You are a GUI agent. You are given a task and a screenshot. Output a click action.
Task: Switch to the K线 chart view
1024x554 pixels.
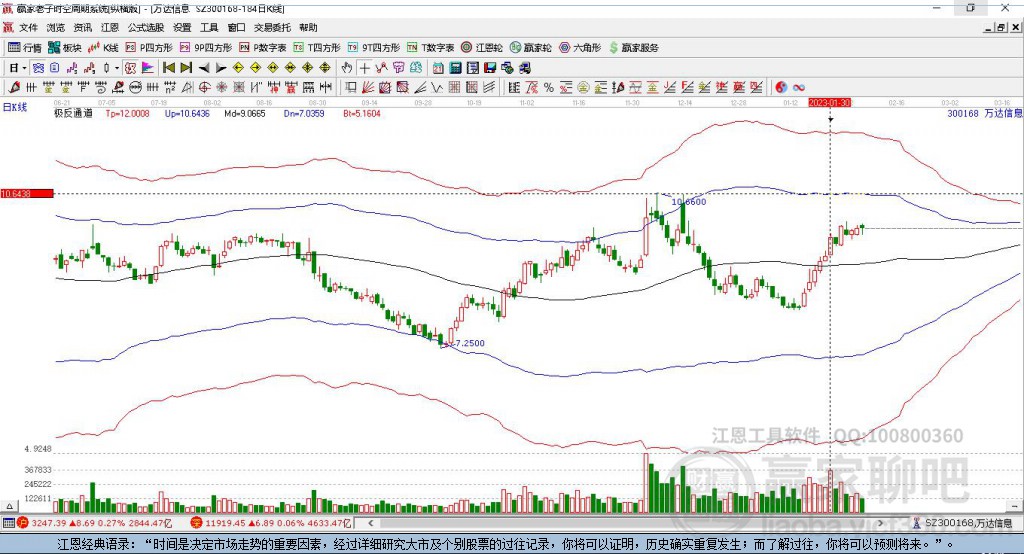point(103,48)
